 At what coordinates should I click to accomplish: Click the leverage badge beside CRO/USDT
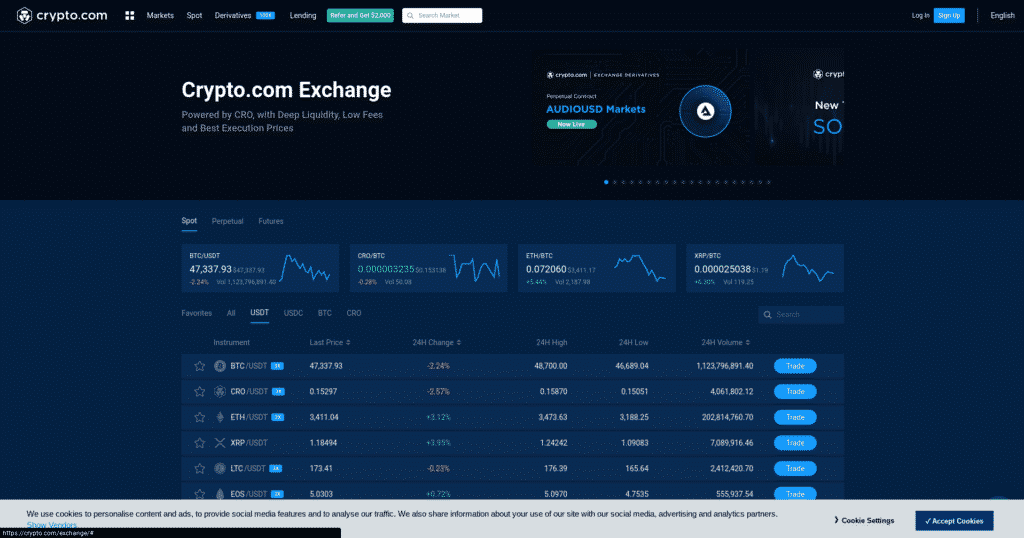[279, 392]
